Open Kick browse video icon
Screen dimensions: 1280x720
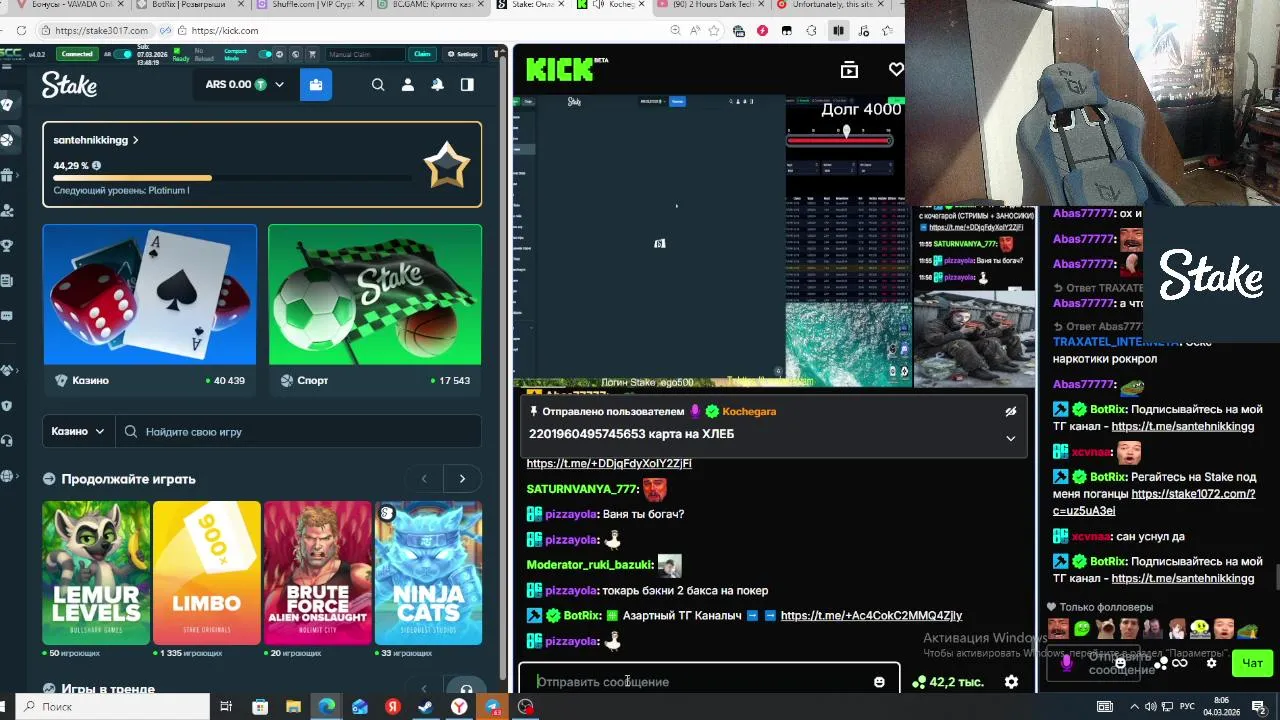(x=849, y=69)
